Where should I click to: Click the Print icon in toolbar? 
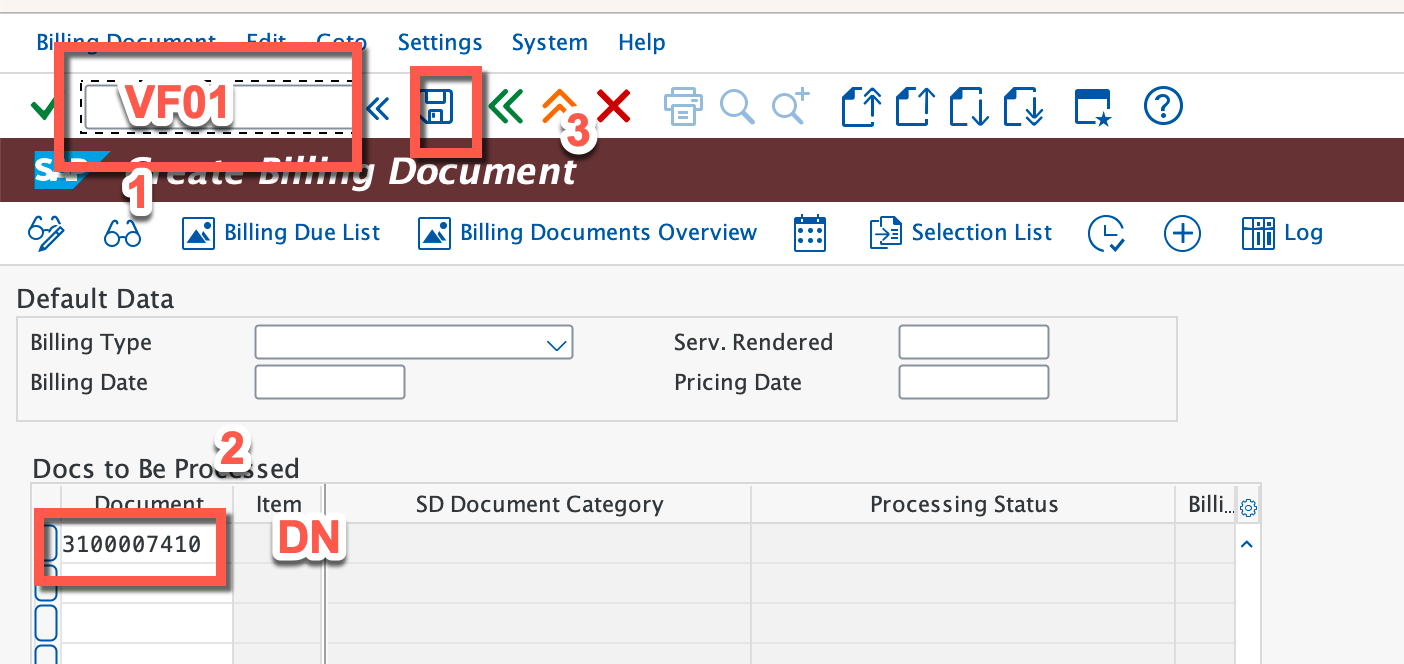coord(682,106)
